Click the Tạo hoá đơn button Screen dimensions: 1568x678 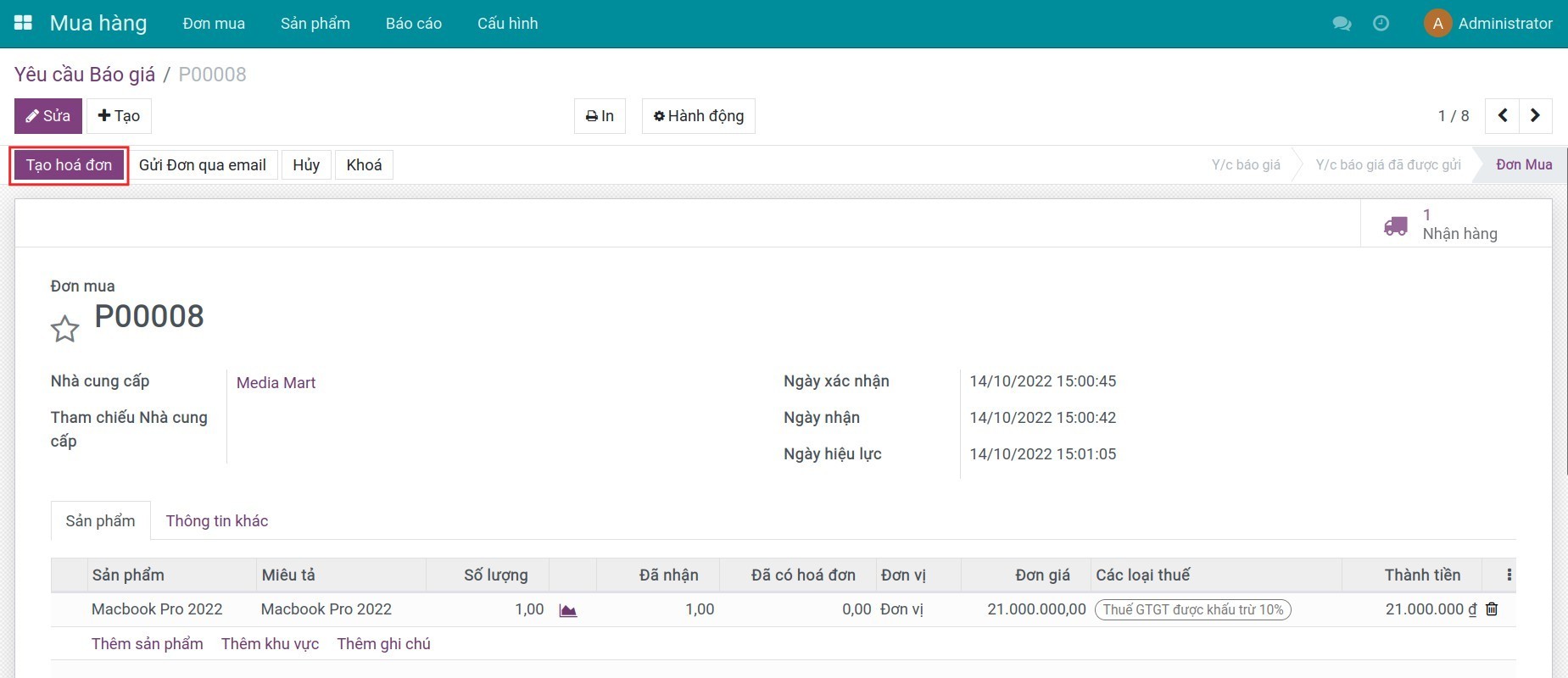point(69,165)
